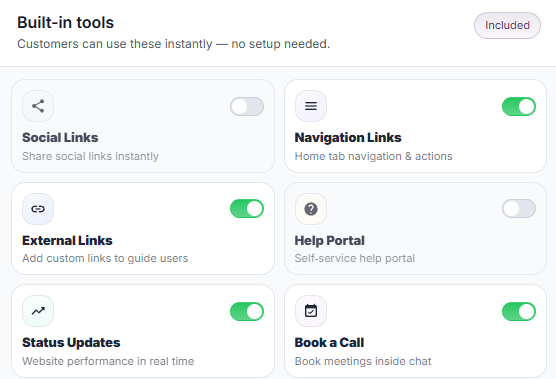The width and height of the screenshot is (556, 379).
Task: Click the Navigation Links hamburger icon
Action: [x=311, y=106]
